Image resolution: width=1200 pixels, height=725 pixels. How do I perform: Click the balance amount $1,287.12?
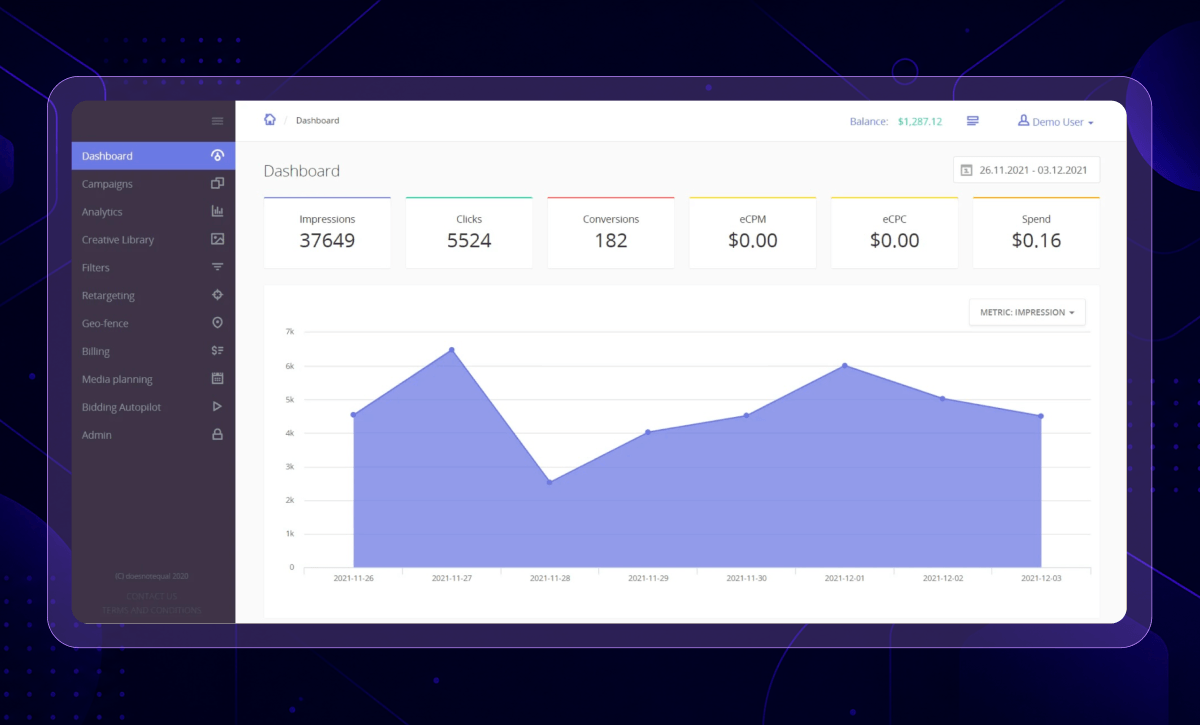[920, 122]
